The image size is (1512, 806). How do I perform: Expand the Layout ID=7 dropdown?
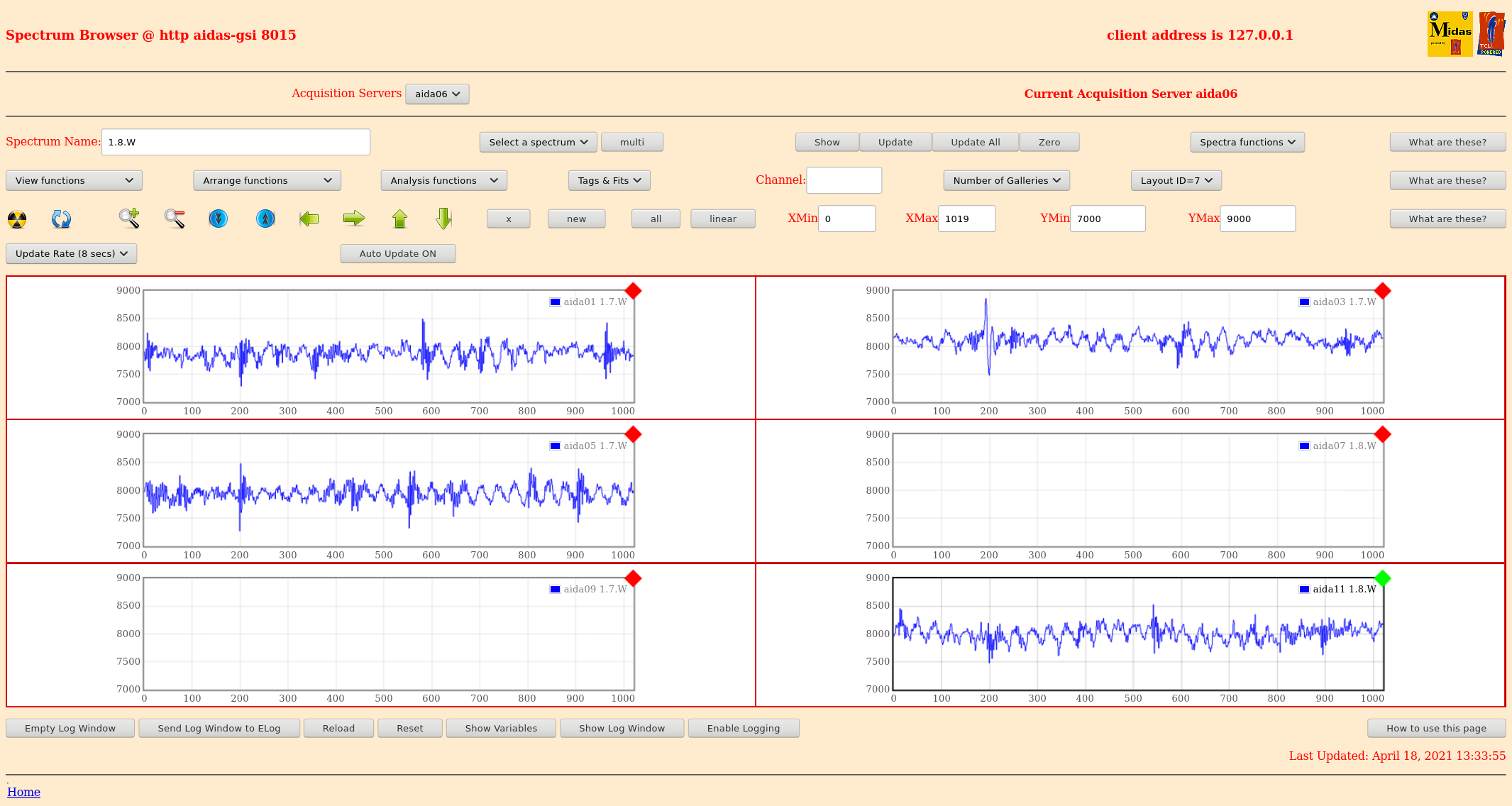coord(1176,181)
